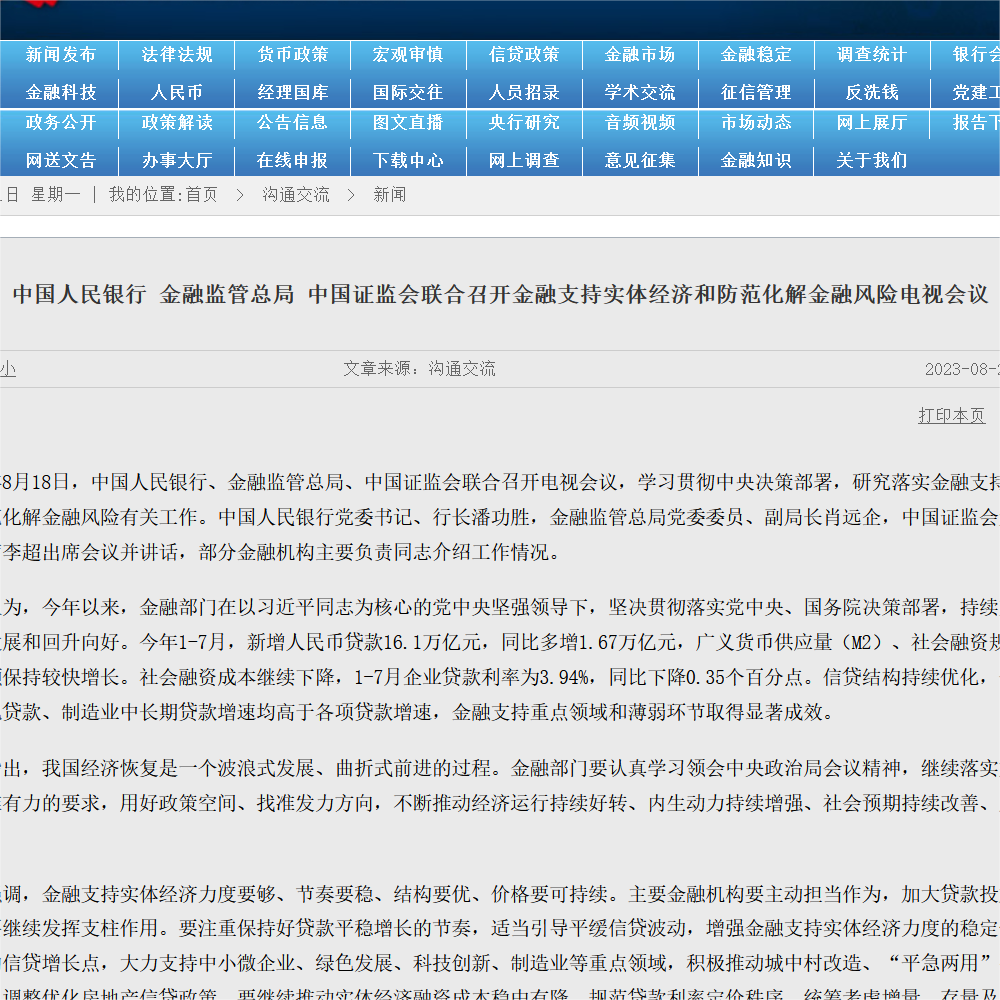Screen dimensions: 1000x1000
Task: Click the 沟通交流 breadcrumb link
Action: pos(296,195)
